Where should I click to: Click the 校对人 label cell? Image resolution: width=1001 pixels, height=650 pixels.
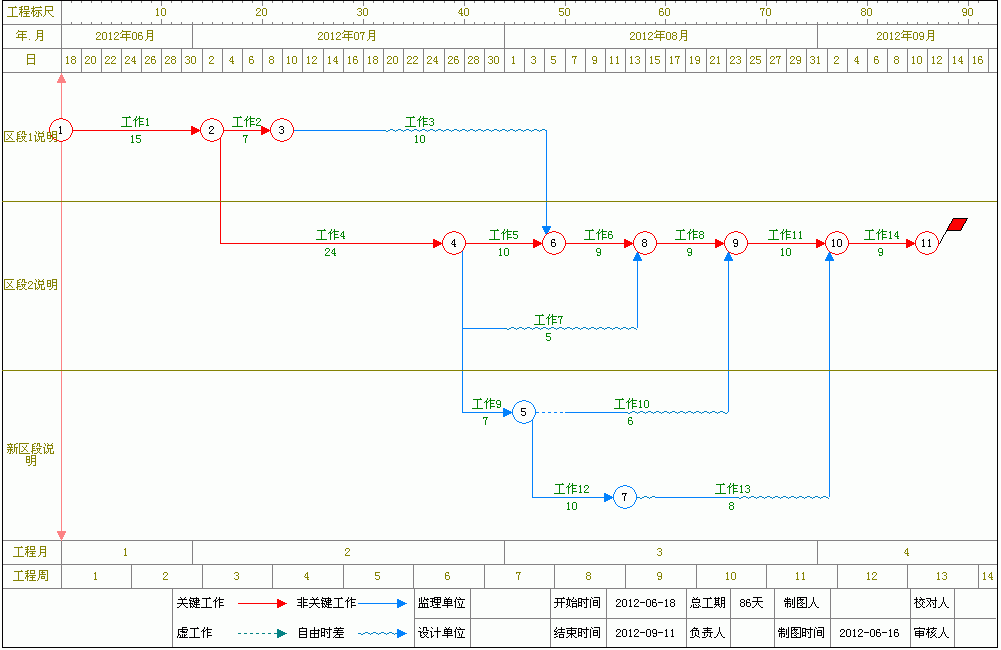931,603
